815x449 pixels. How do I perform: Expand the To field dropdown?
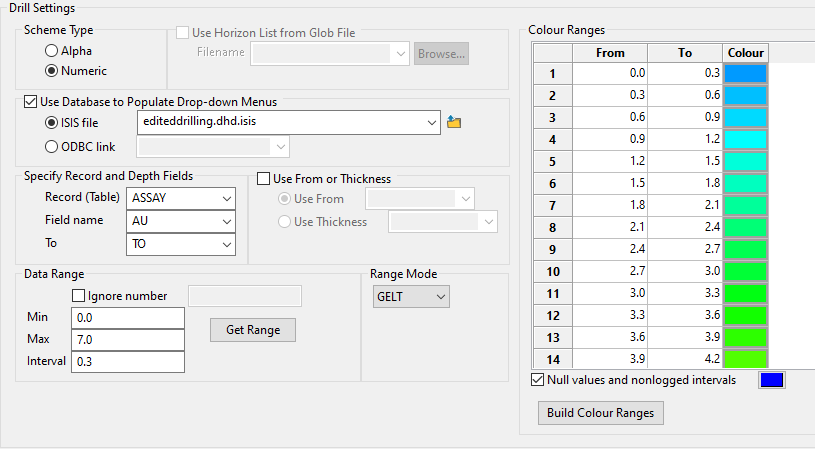pos(227,243)
